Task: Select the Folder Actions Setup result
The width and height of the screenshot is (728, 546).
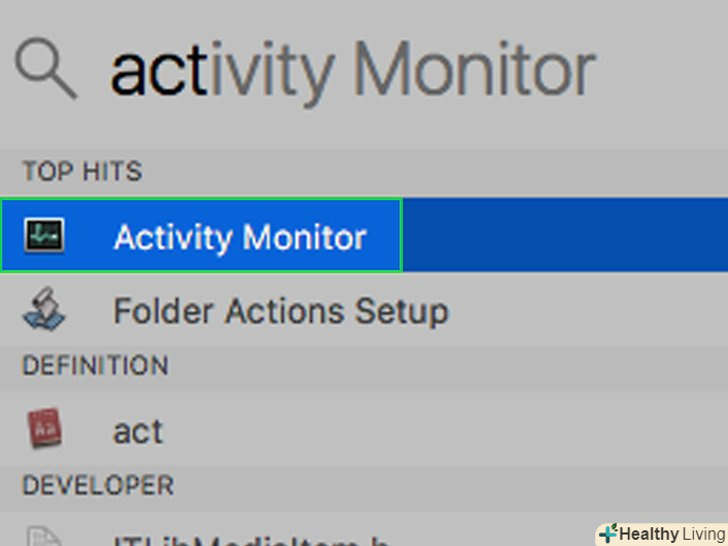Action: [x=280, y=311]
